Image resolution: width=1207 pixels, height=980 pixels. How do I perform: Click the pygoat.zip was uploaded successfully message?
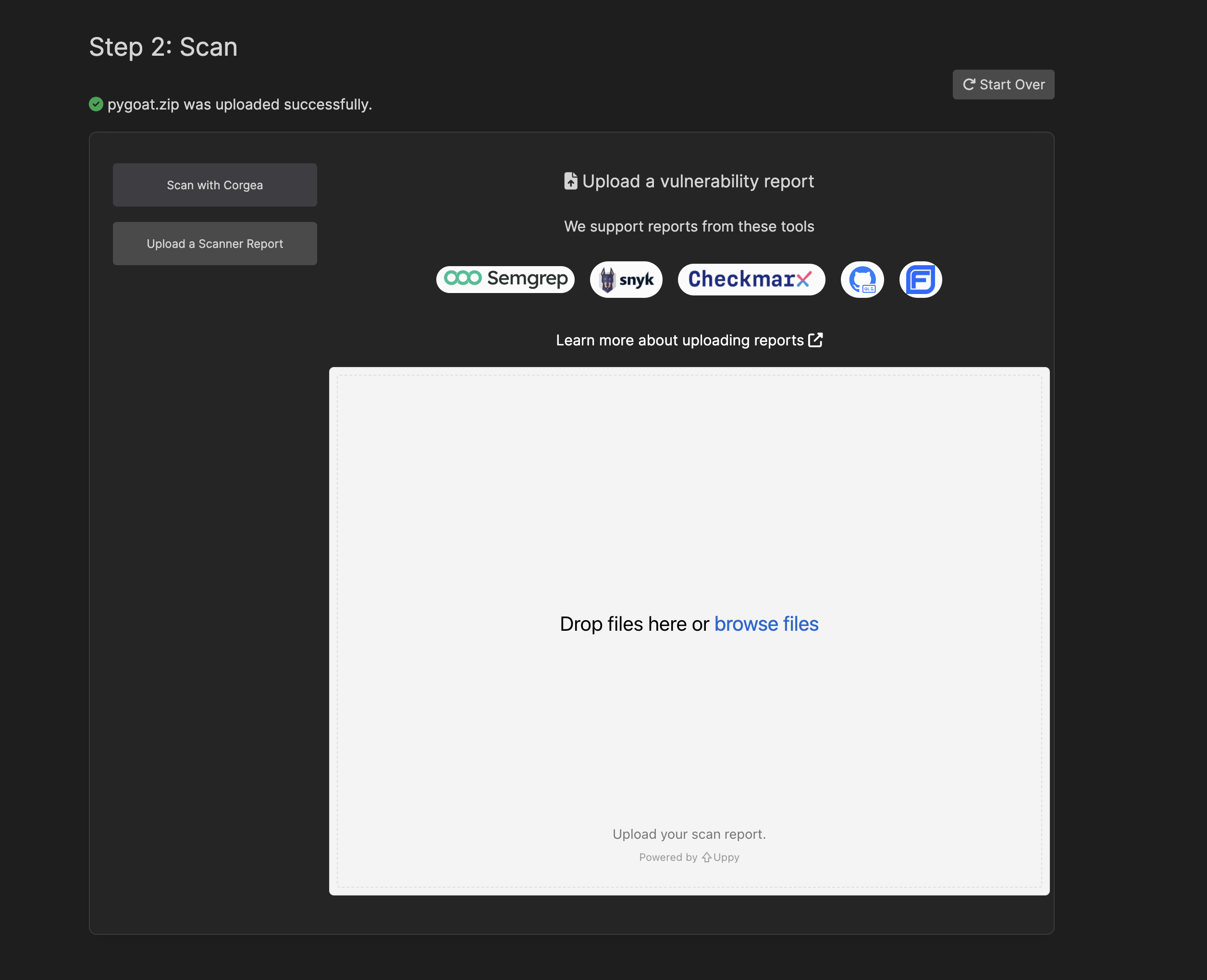(239, 104)
